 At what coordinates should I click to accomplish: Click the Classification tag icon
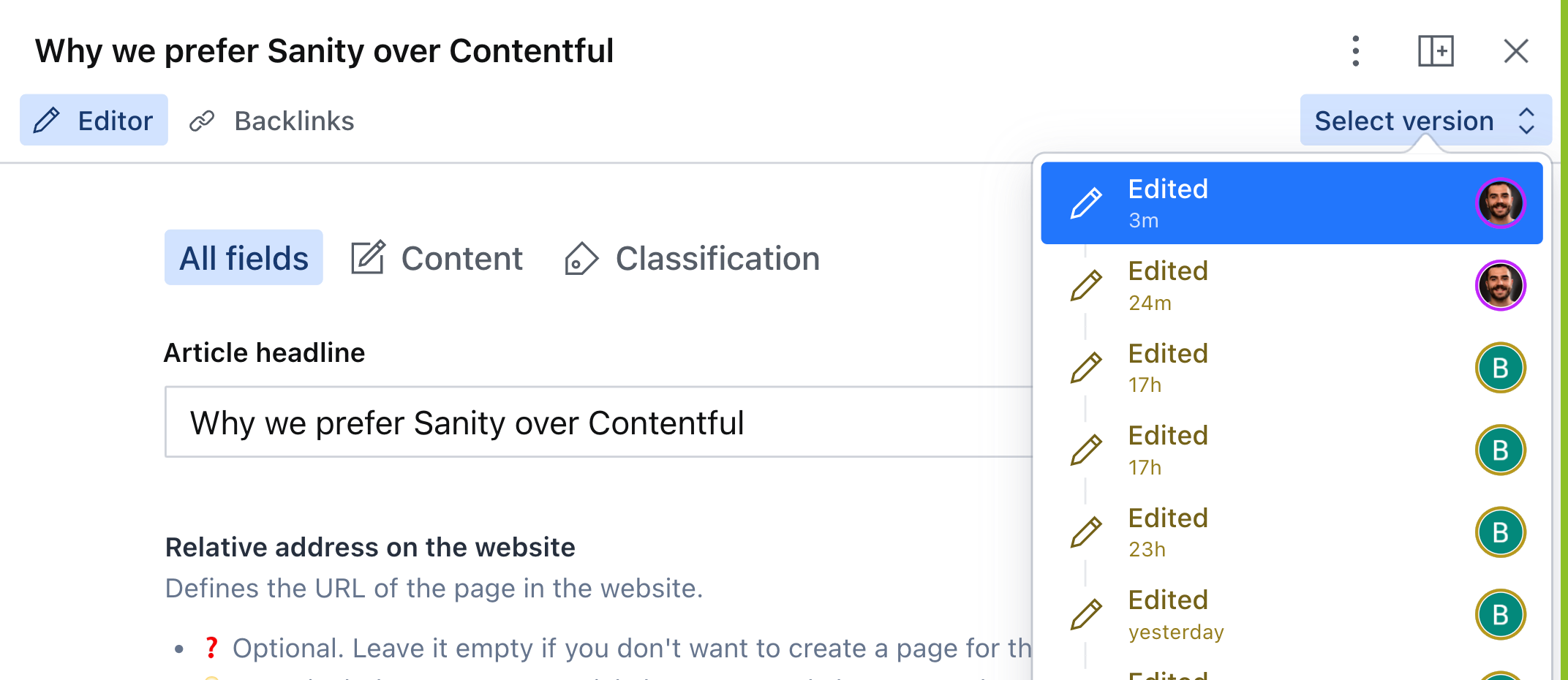tap(581, 259)
